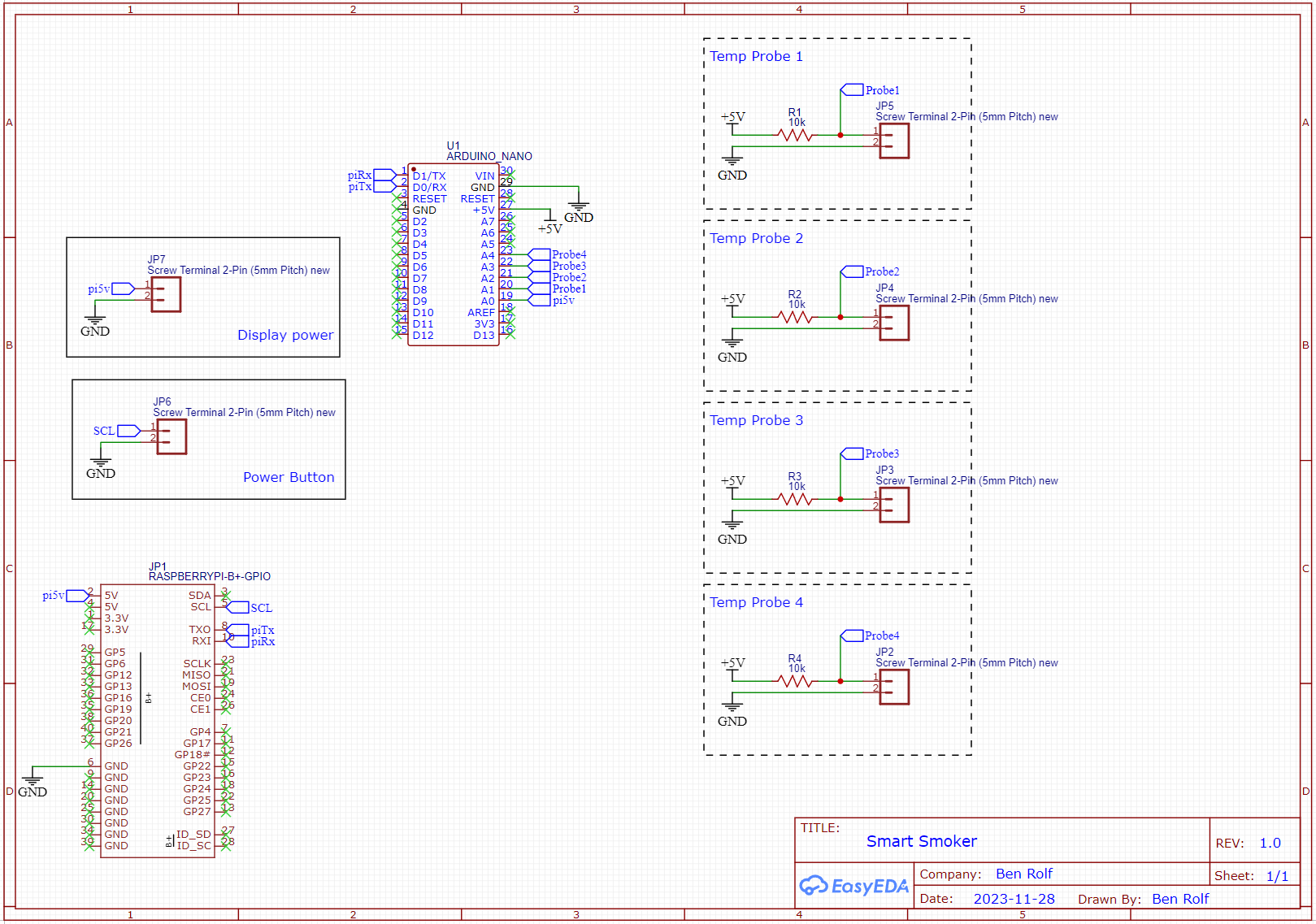Click the EasyEDA logo in title block
Screen dimensions: 1316x924
pos(853,885)
